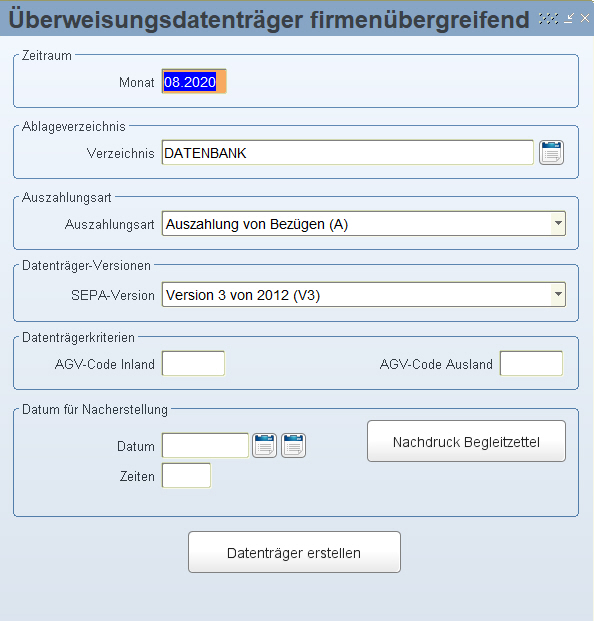Select 'Version 3 von 2012 (V3)' combo box
This screenshot has height=621, width=594.
[364, 295]
